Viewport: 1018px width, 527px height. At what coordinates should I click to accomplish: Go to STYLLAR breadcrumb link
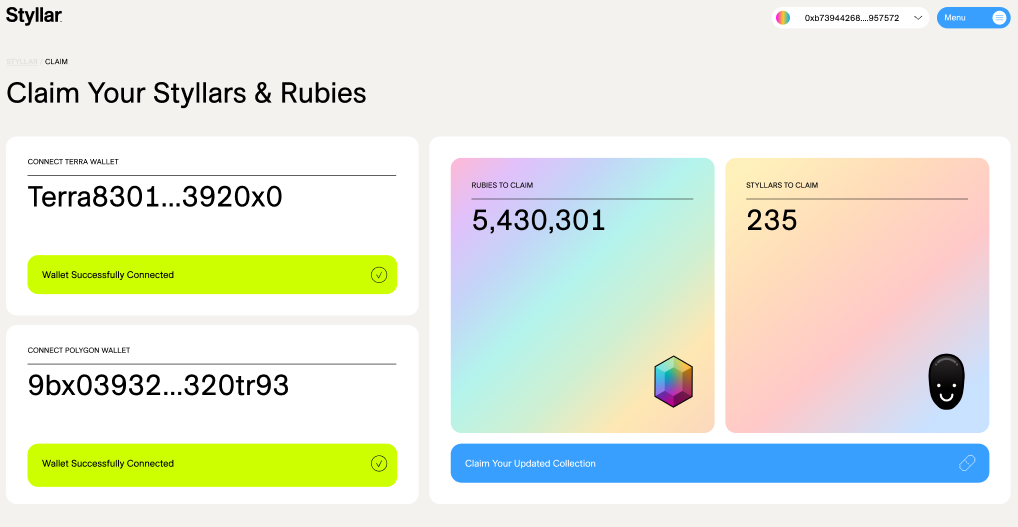[x=22, y=62]
